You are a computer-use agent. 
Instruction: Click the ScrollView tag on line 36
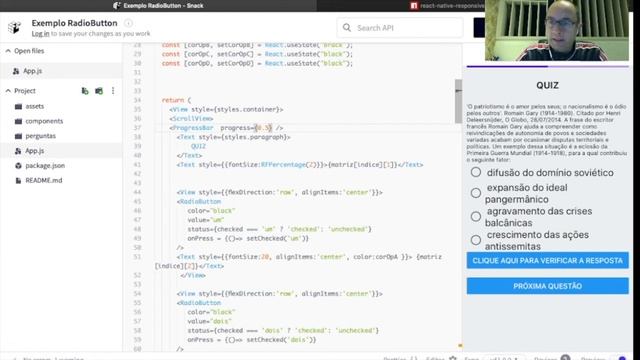tap(191, 118)
